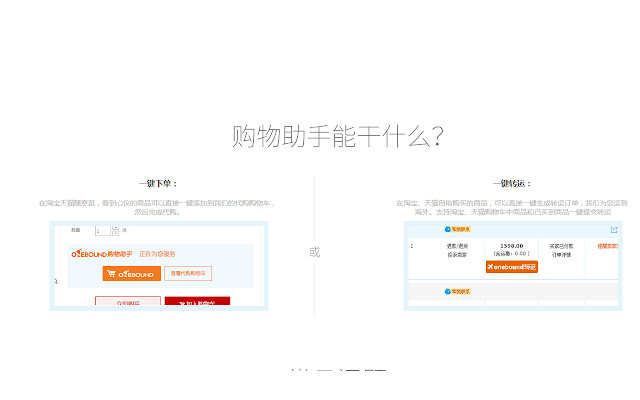This screenshot has width=640, height=400.
Task: Click the quantity stepper arrows beside the input
Action: pyautogui.click(x=115, y=231)
